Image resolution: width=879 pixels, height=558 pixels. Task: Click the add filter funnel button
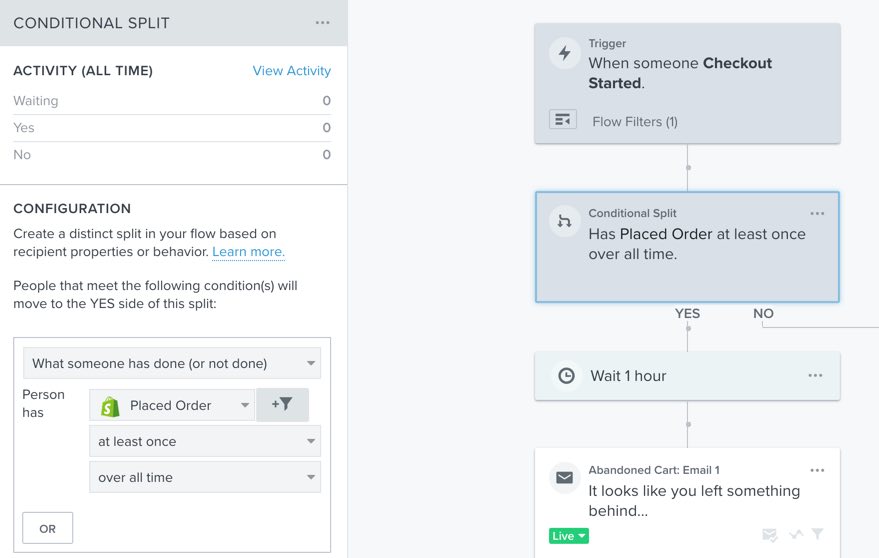(282, 405)
